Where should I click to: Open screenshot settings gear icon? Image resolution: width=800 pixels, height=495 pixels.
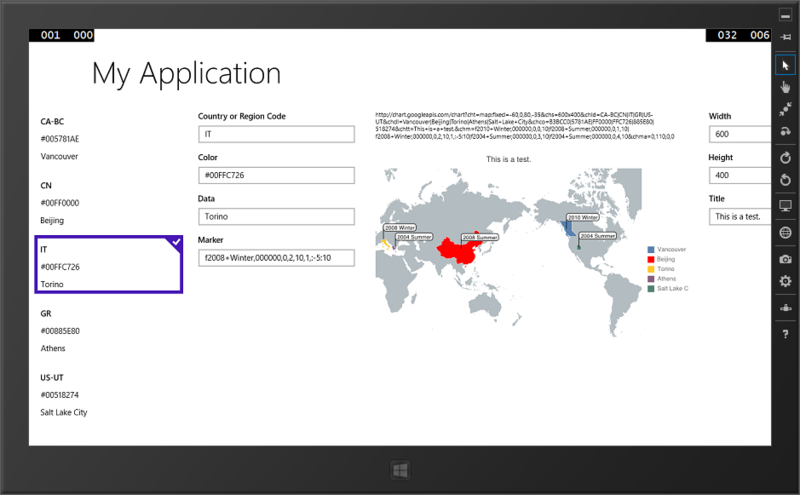(x=785, y=281)
